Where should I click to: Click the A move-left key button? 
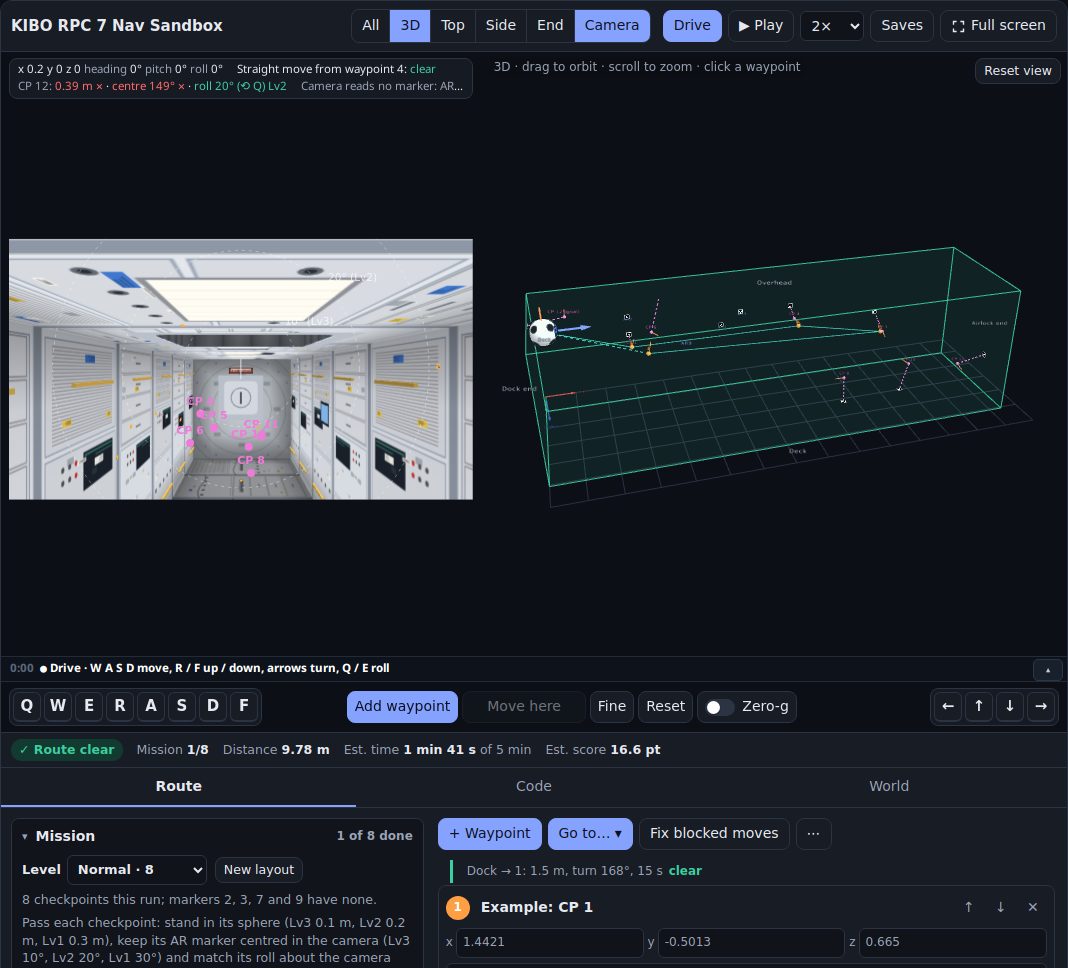[151, 706]
